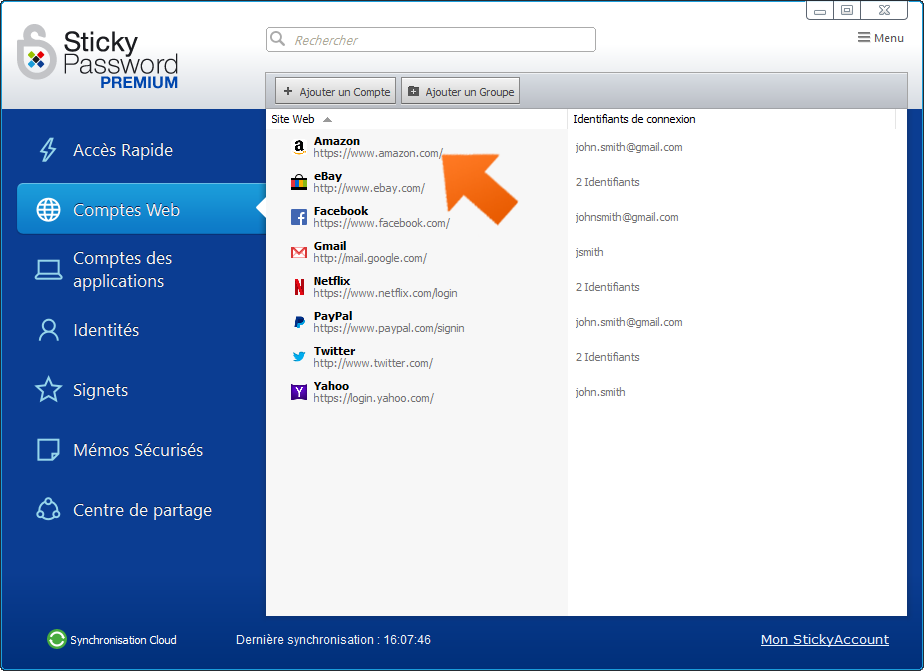Click http://www.ebay.com/ URL text
The width and height of the screenshot is (924, 671).
[369, 188]
